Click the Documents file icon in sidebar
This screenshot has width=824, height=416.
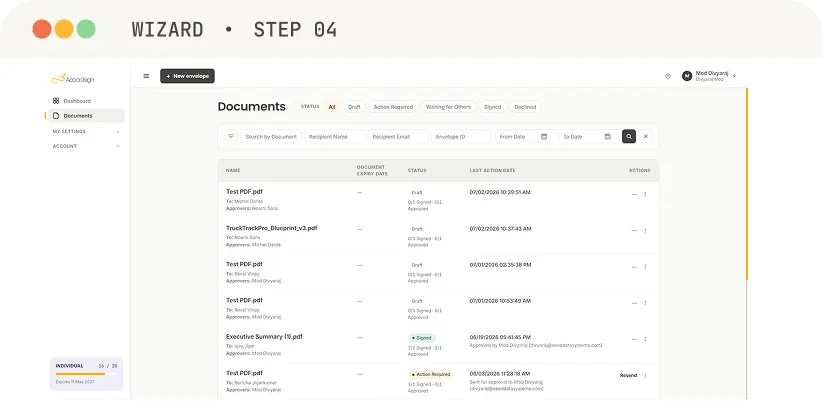tap(56, 116)
